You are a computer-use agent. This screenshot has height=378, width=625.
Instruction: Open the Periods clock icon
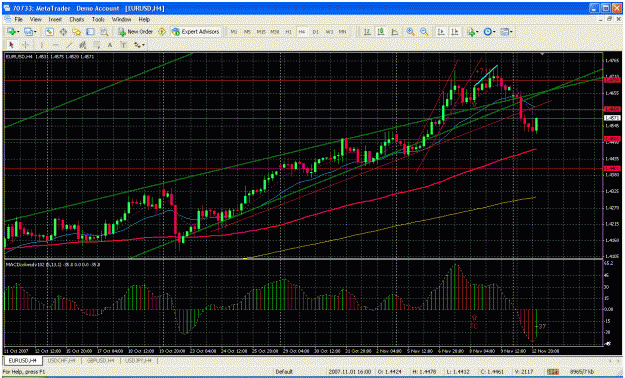(487, 32)
